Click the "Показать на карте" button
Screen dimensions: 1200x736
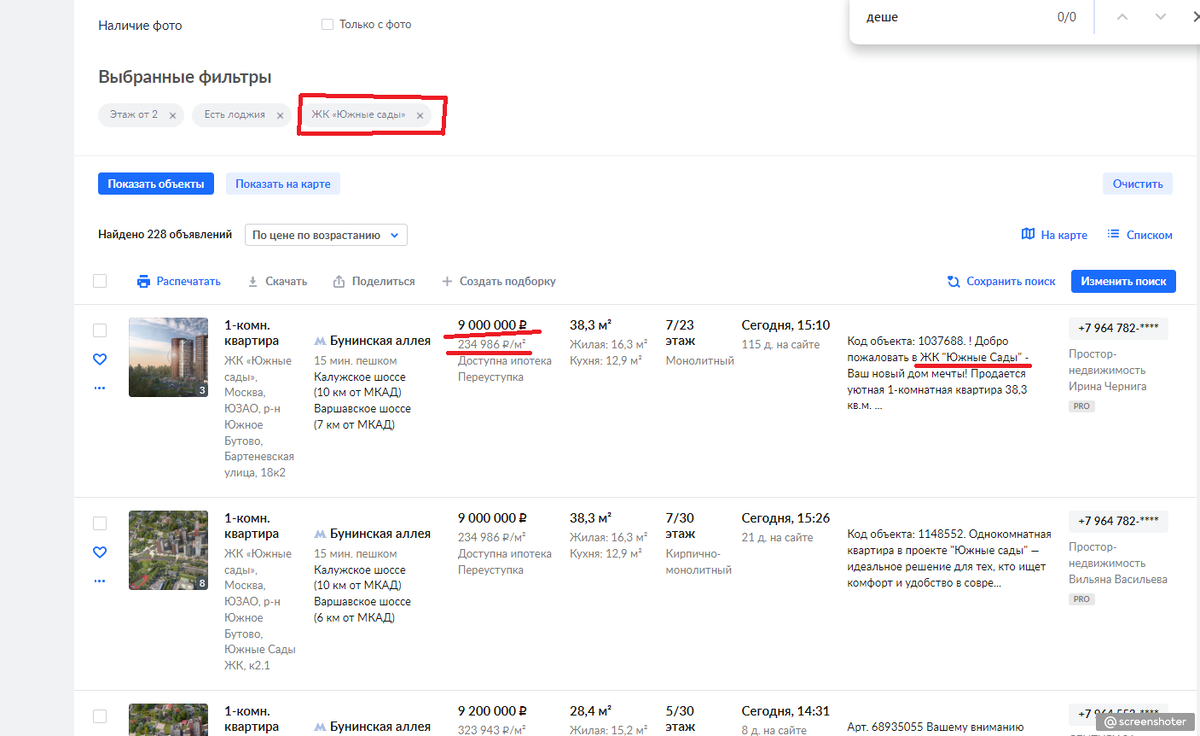click(283, 184)
